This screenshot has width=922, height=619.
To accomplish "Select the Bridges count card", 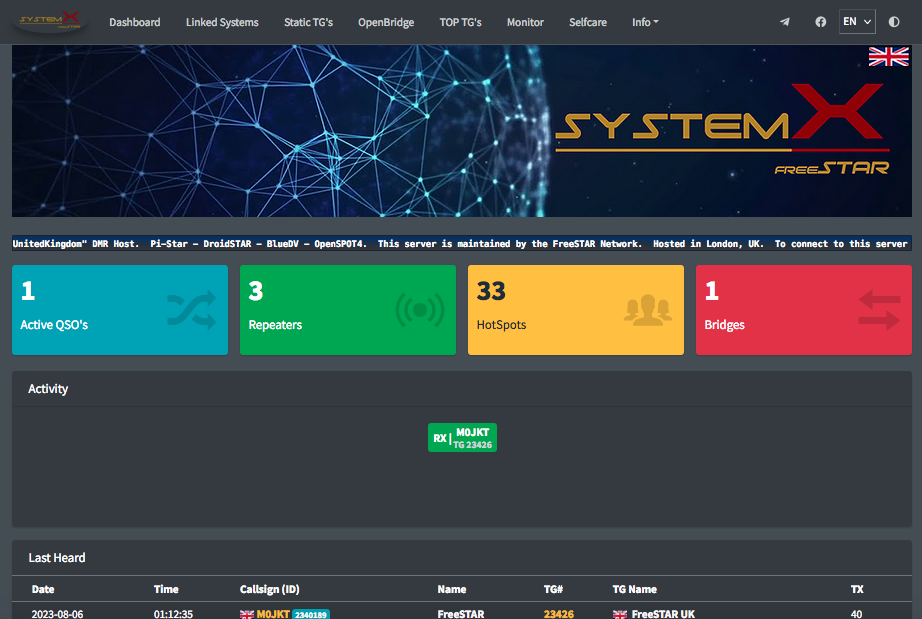I will point(804,310).
